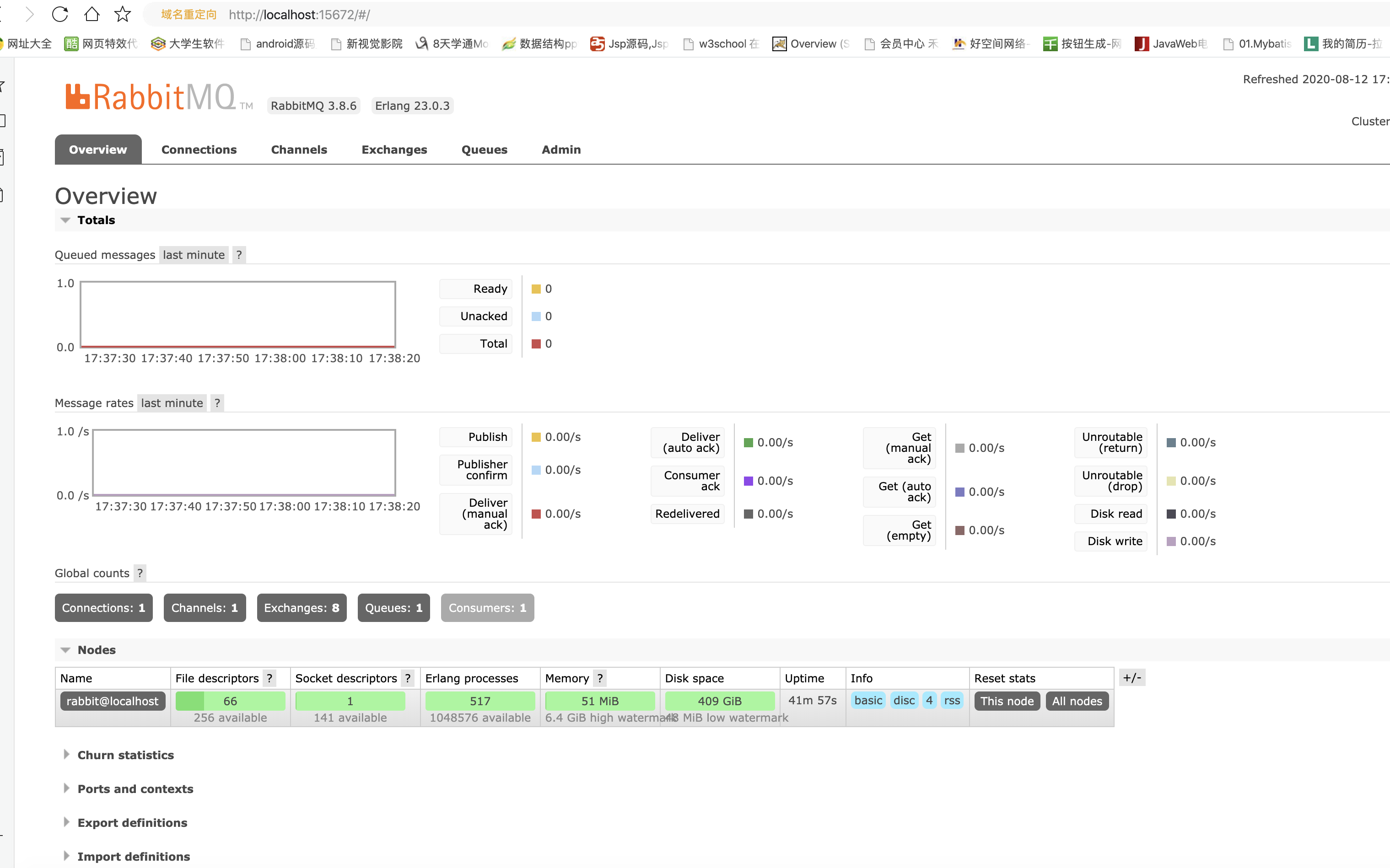Click the browser reload icon

pyautogui.click(x=60, y=14)
